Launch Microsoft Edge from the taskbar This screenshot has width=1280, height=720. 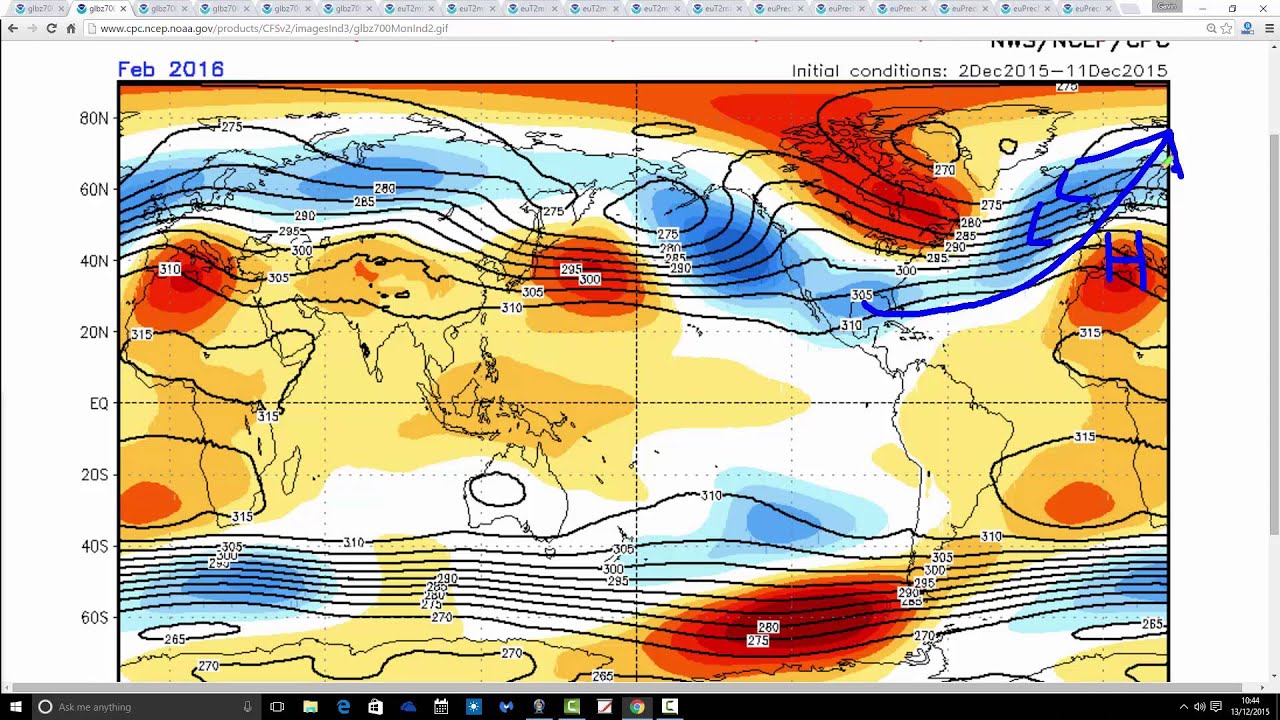343,707
